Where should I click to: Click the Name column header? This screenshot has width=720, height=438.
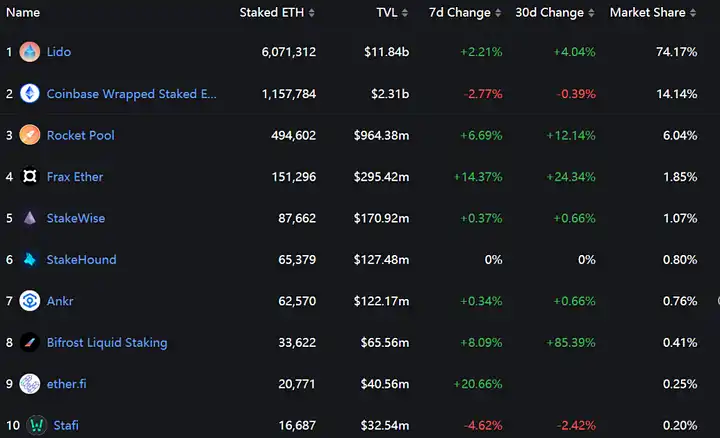click(x=23, y=12)
